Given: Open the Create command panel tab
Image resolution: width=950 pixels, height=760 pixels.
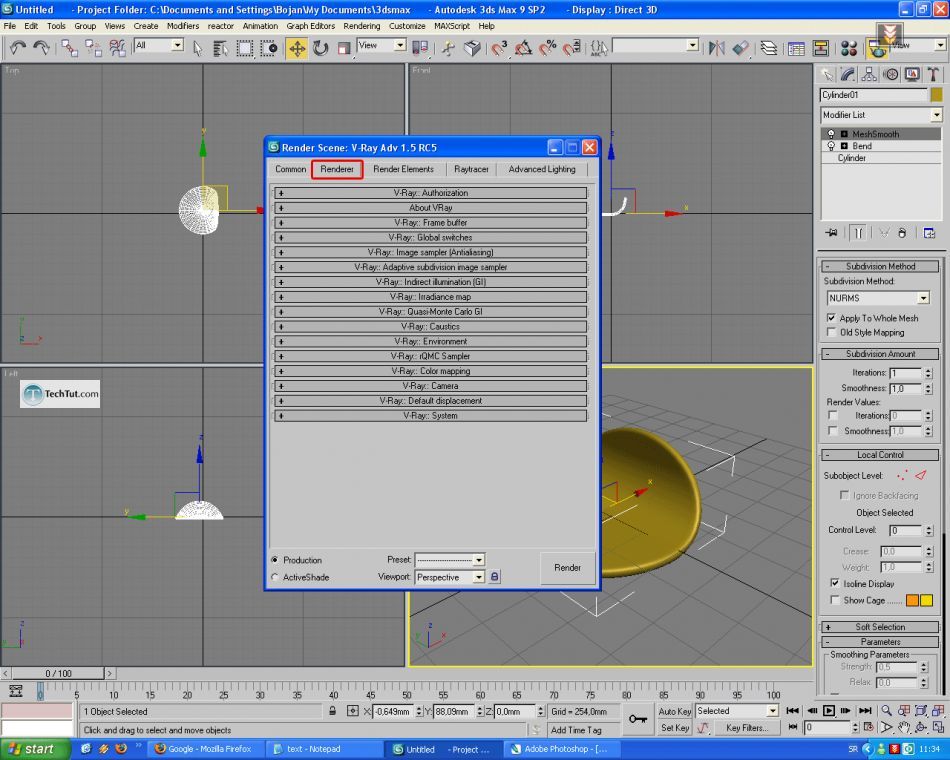Looking at the screenshot, I should click(x=827, y=75).
